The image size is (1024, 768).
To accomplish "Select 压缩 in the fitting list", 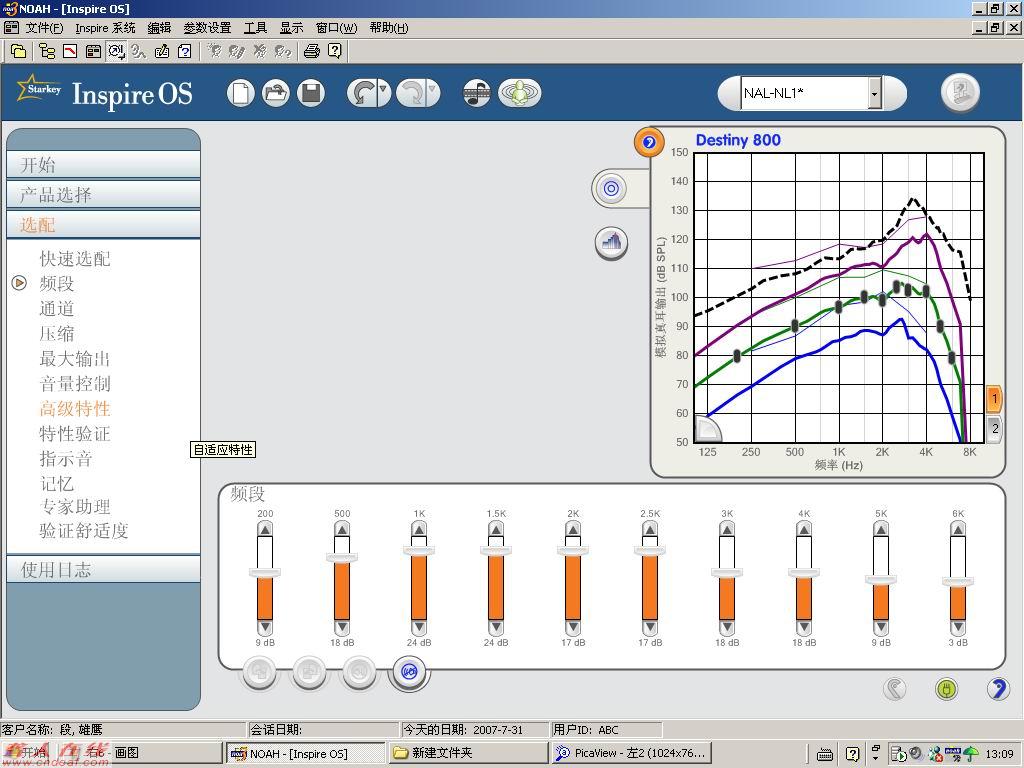I will coord(57,334).
